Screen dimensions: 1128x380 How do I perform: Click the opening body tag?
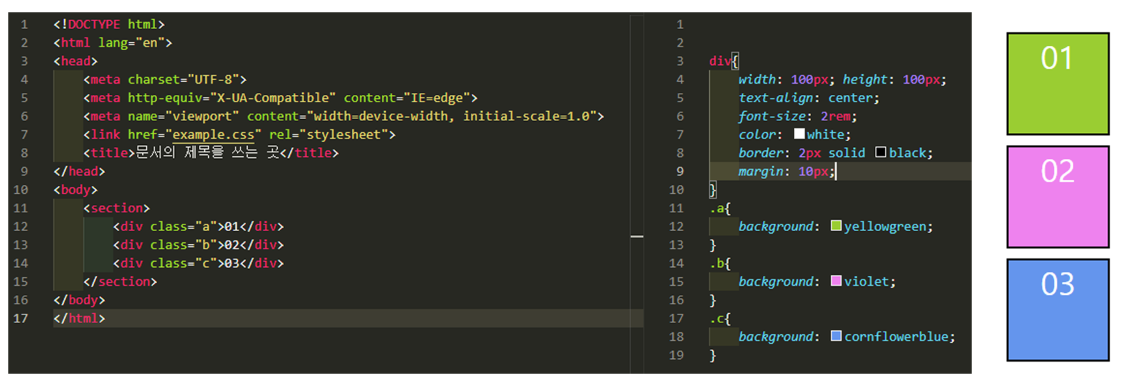pyautogui.click(x=76, y=189)
